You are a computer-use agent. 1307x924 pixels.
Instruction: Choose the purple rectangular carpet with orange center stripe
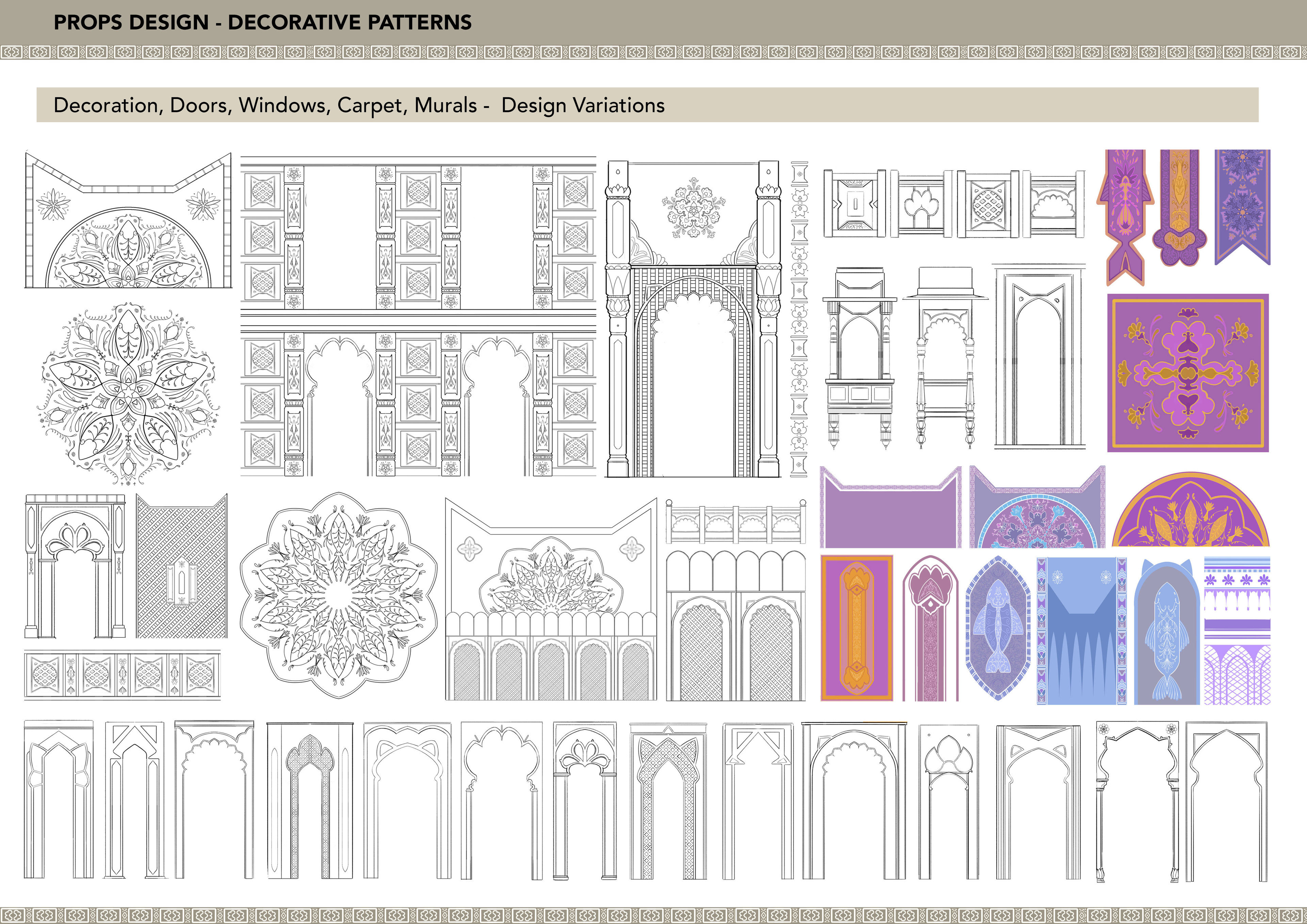click(x=857, y=628)
